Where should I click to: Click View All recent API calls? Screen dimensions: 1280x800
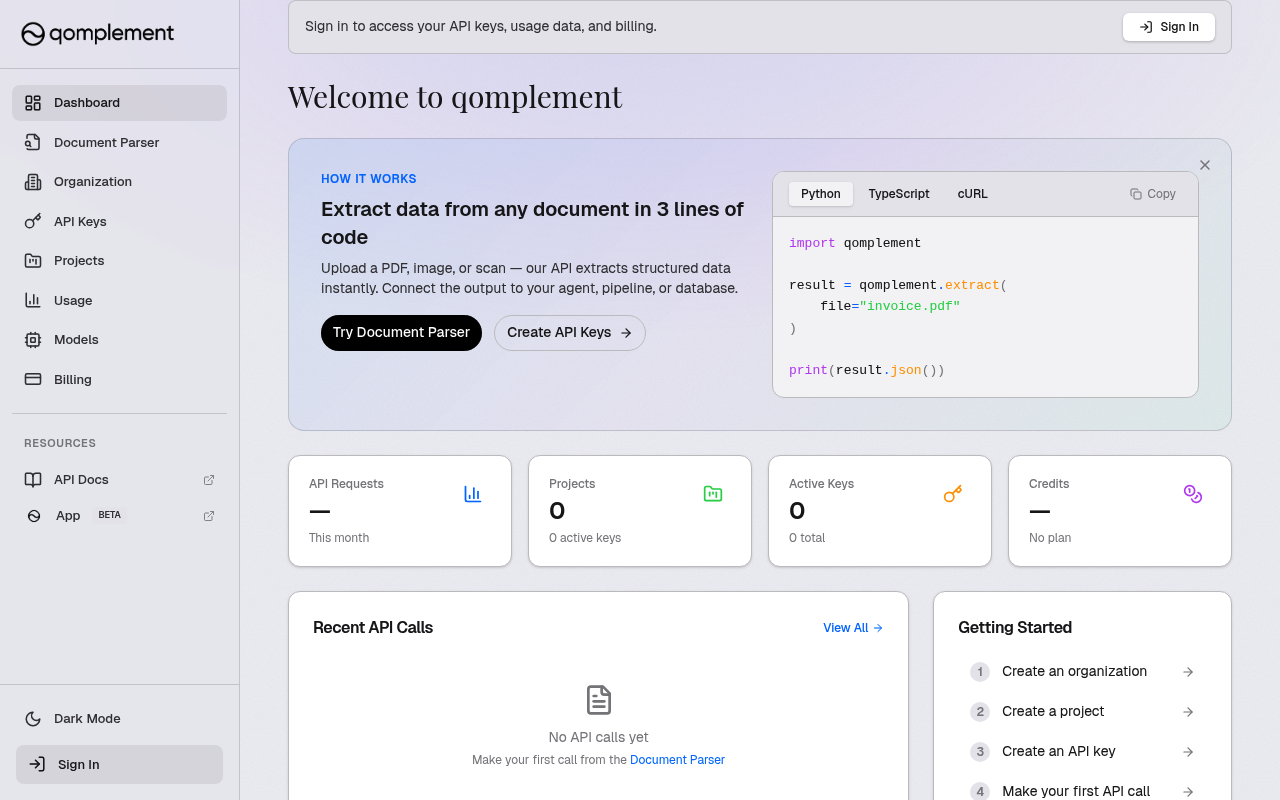(853, 628)
